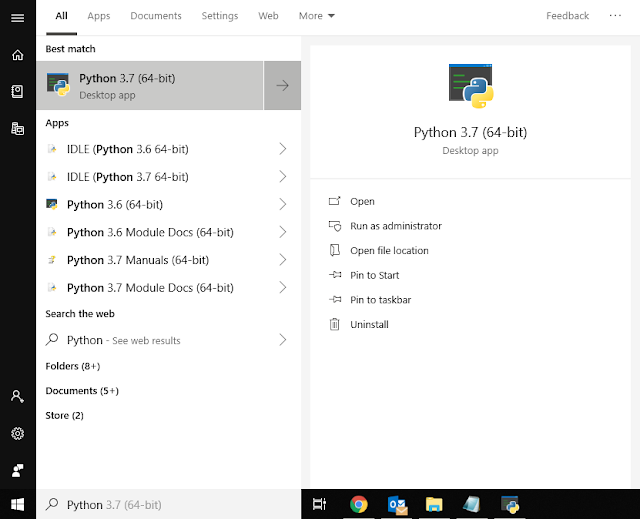
Task: Click the Python 3.7 best match icon
Action: click(x=58, y=84)
